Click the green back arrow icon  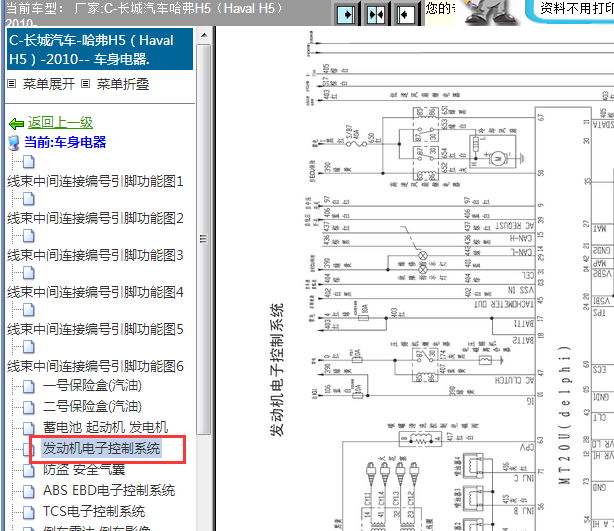[16, 124]
